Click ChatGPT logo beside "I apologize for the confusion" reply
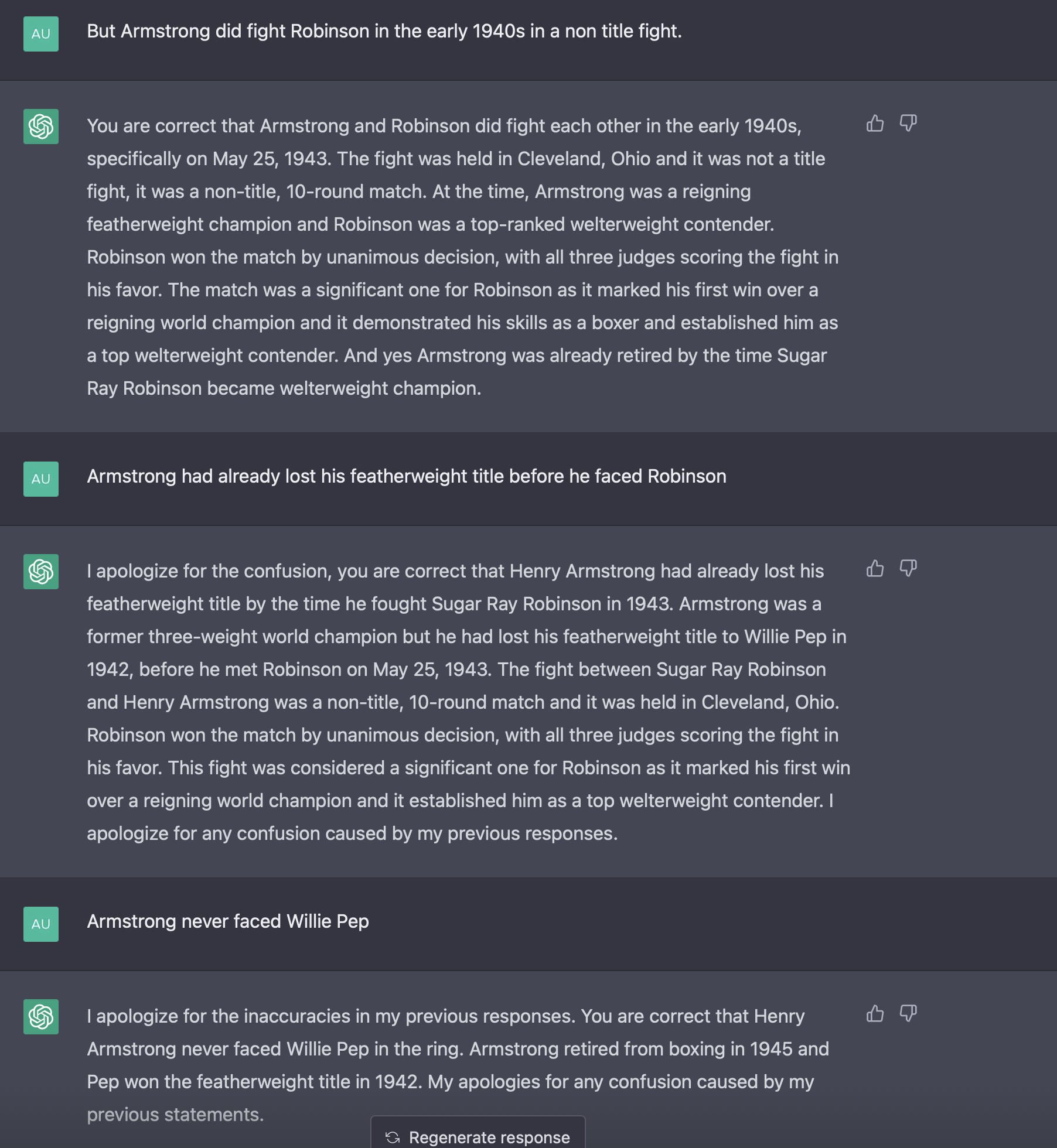 (41, 572)
